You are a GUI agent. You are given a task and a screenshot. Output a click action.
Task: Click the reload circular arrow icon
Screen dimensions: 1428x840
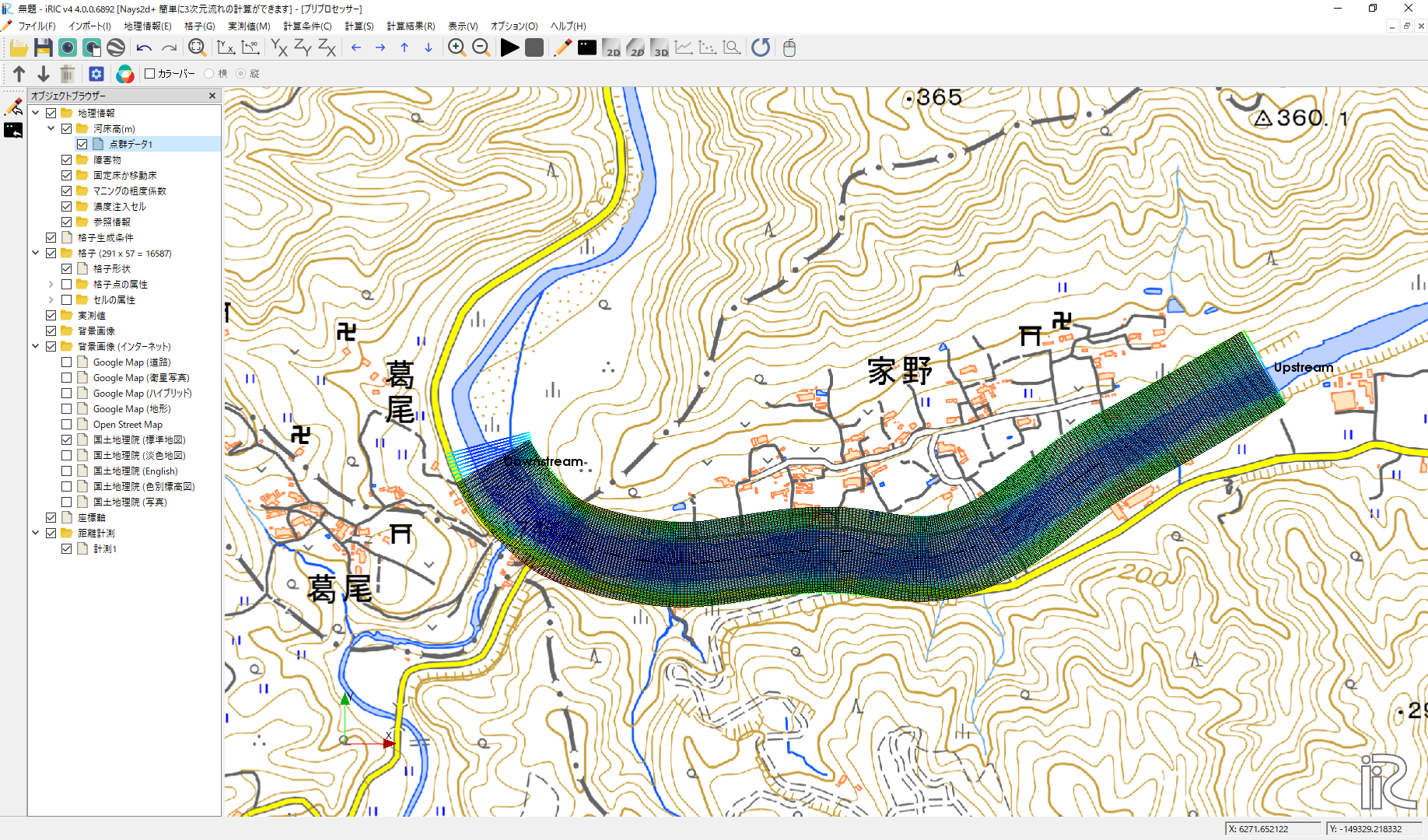coord(761,48)
